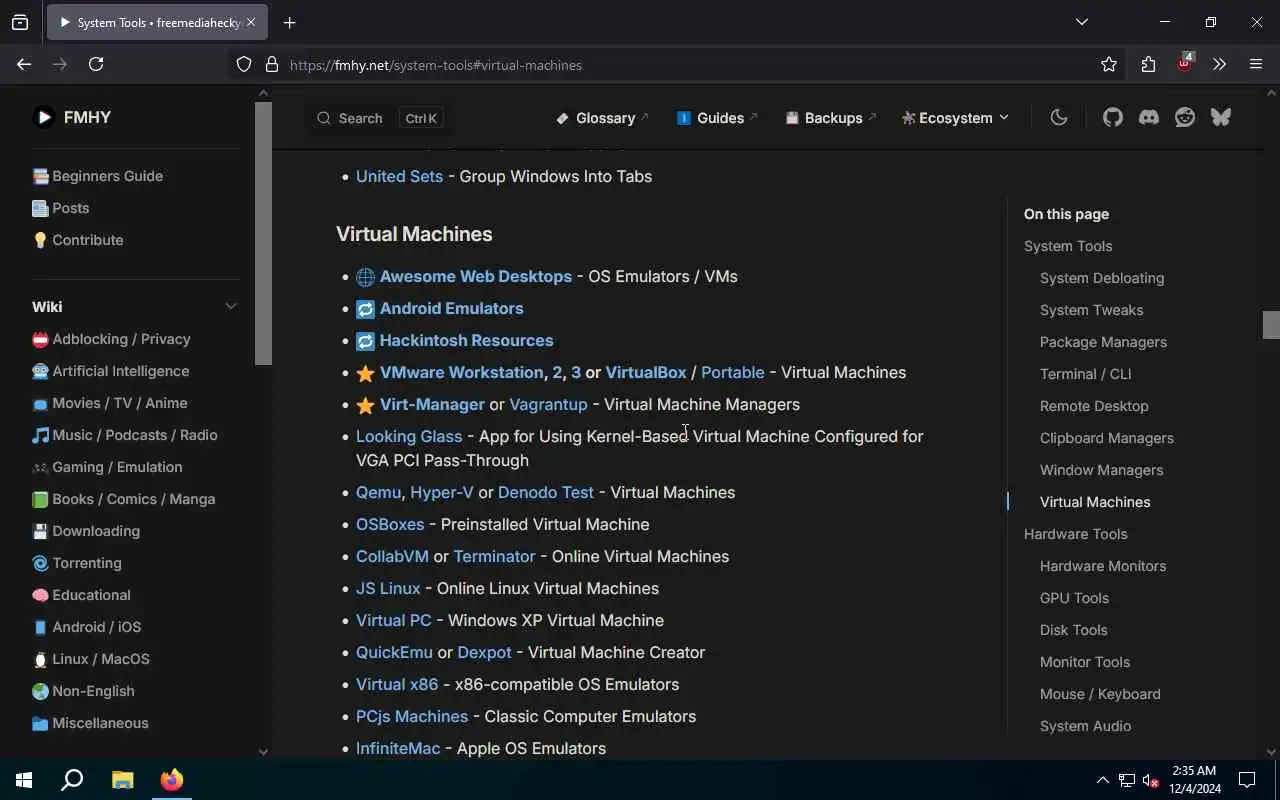Click the sidebar scrollbar thumb
1280x800 pixels.
coord(264,234)
